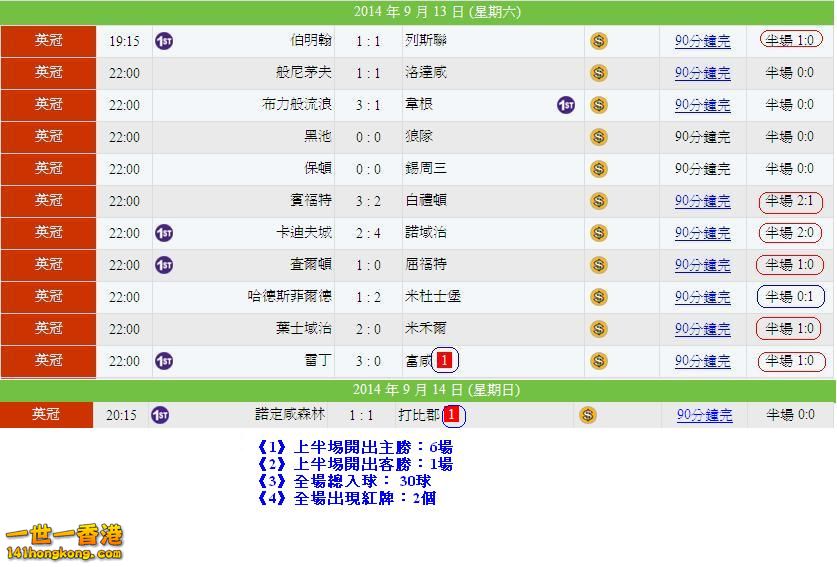Select the team name 白禮頓
837x567 pixels.
pyautogui.click(x=426, y=201)
